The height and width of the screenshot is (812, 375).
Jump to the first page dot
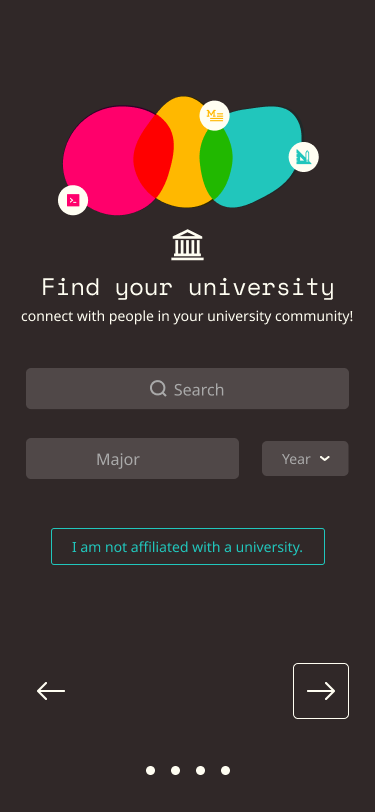[x=150, y=771]
